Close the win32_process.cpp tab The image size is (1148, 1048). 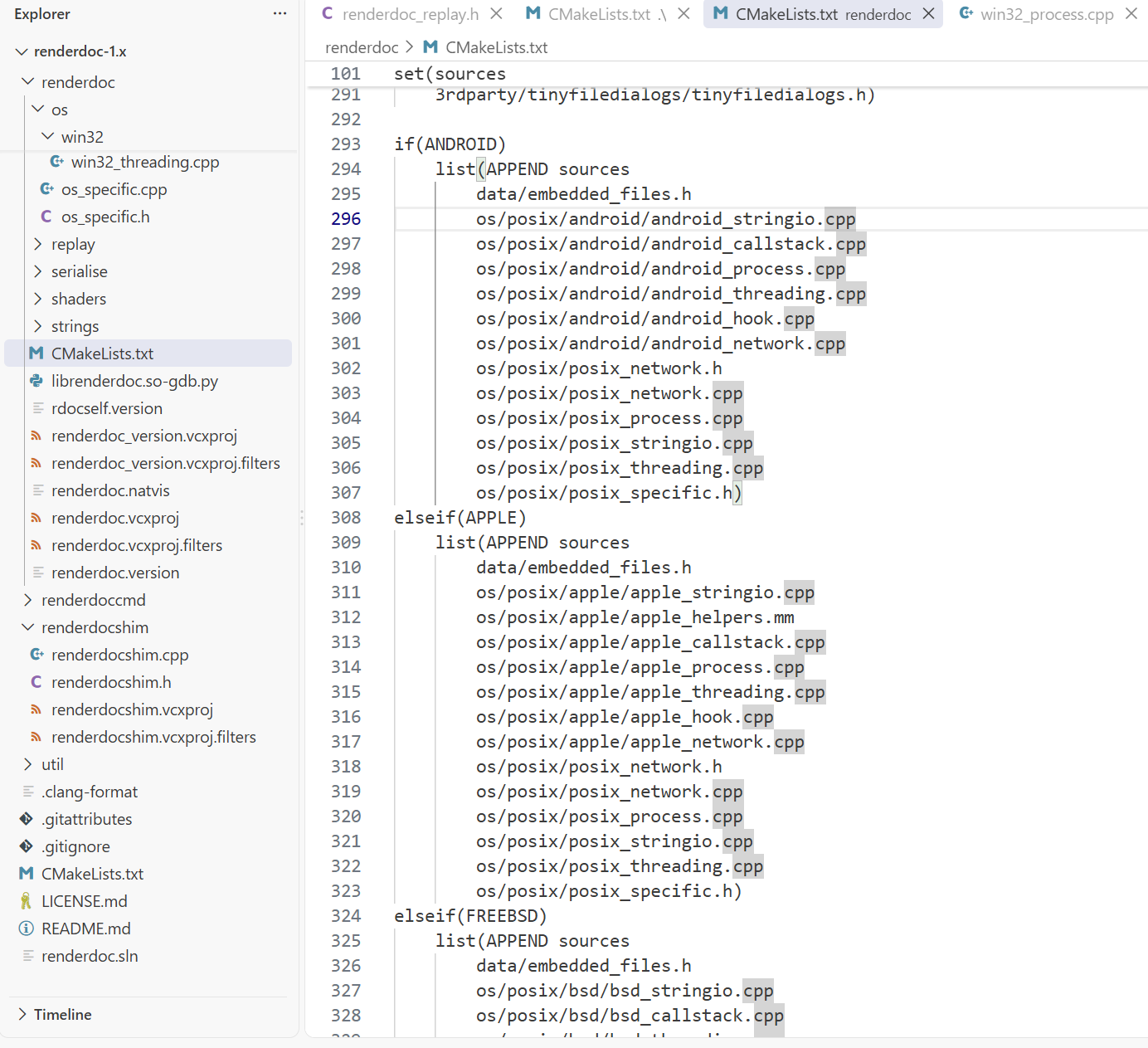pos(1131,14)
